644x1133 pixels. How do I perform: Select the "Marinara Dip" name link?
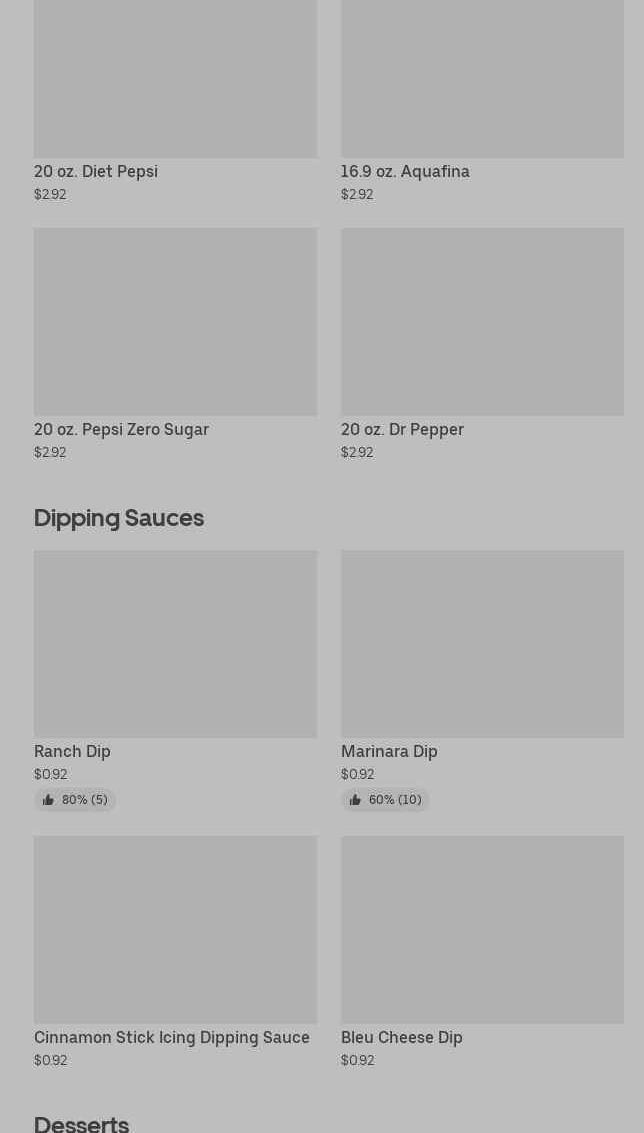[389, 751]
